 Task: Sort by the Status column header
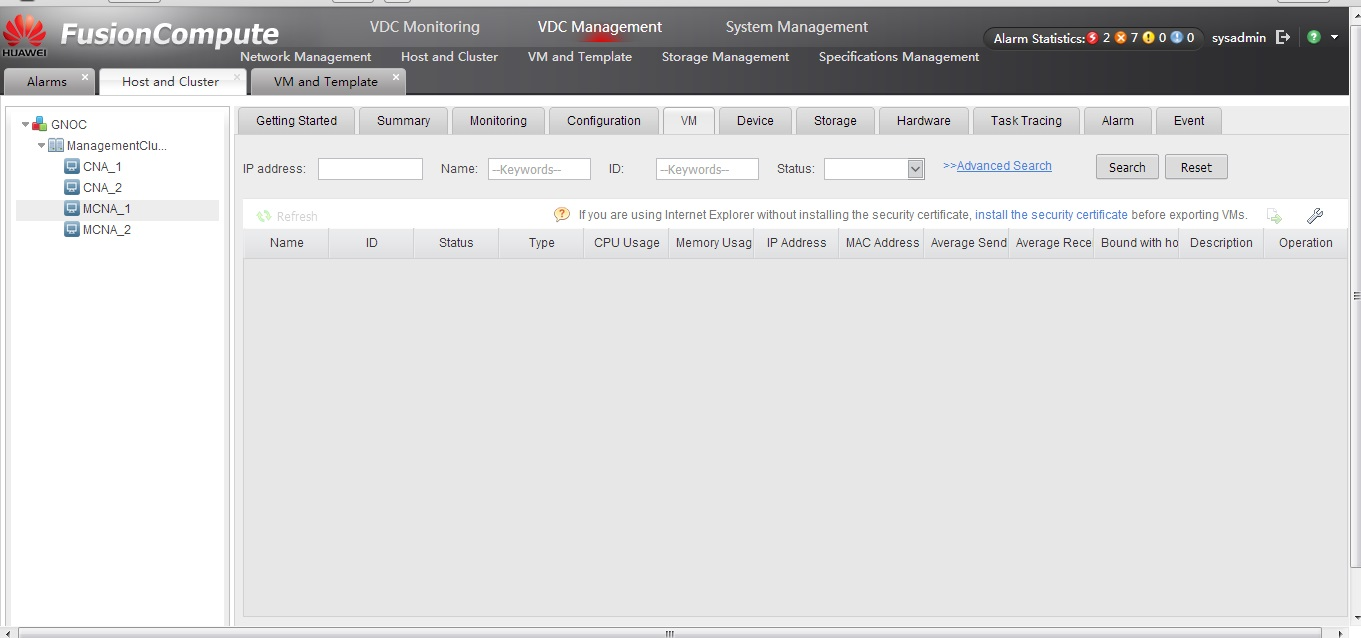point(456,243)
